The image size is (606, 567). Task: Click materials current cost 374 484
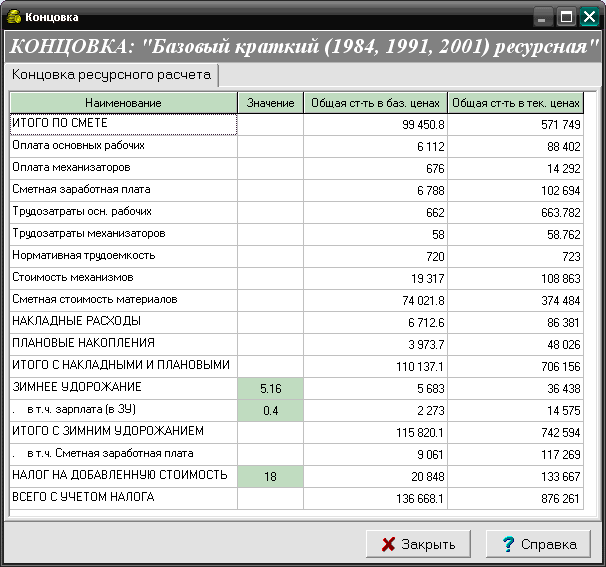coord(516,301)
